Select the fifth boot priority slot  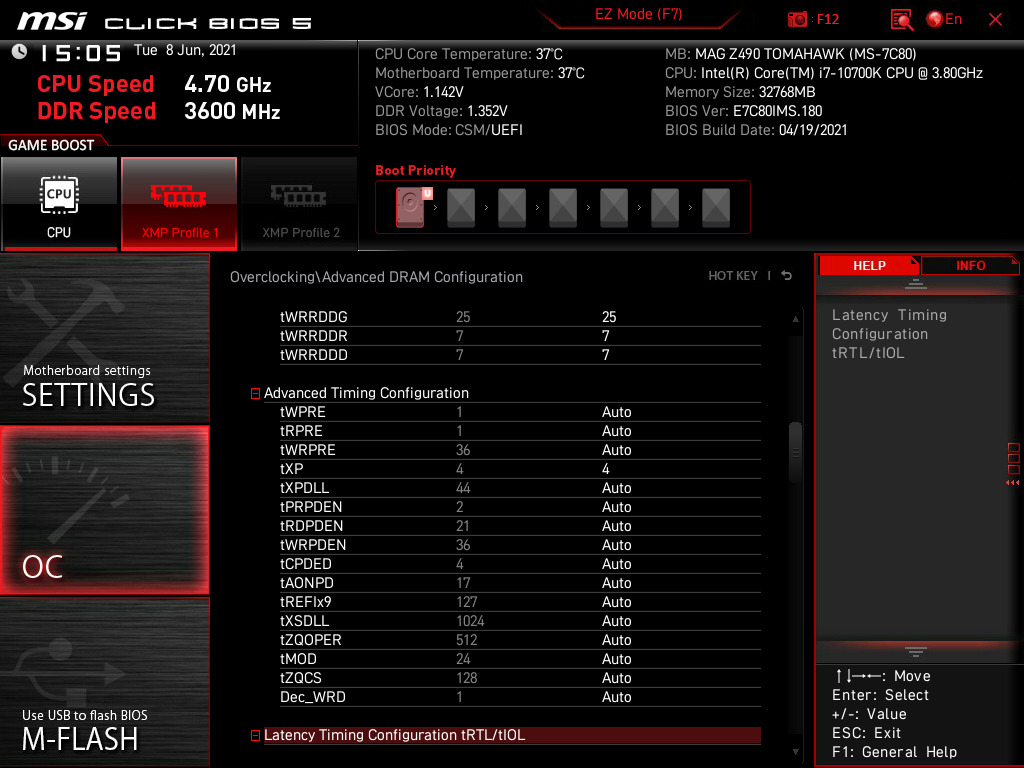pos(614,208)
